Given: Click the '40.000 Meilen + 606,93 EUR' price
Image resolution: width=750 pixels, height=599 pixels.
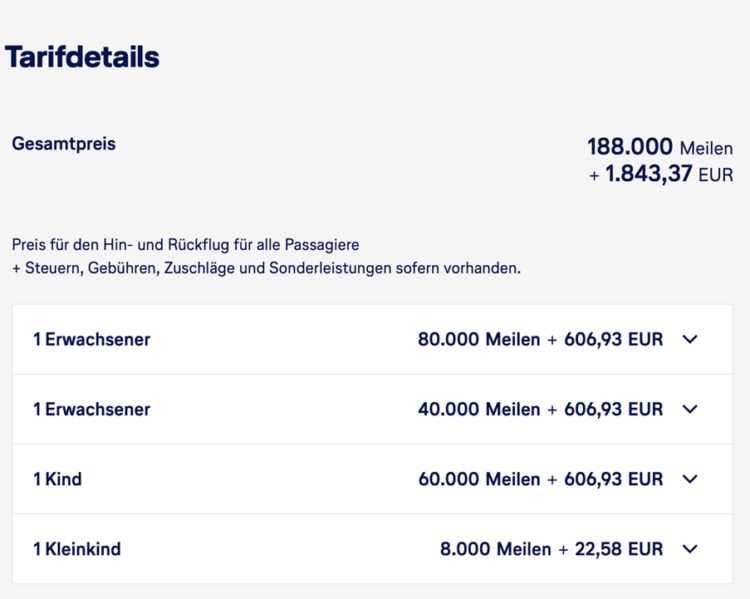Looking at the screenshot, I should (x=540, y=409).
